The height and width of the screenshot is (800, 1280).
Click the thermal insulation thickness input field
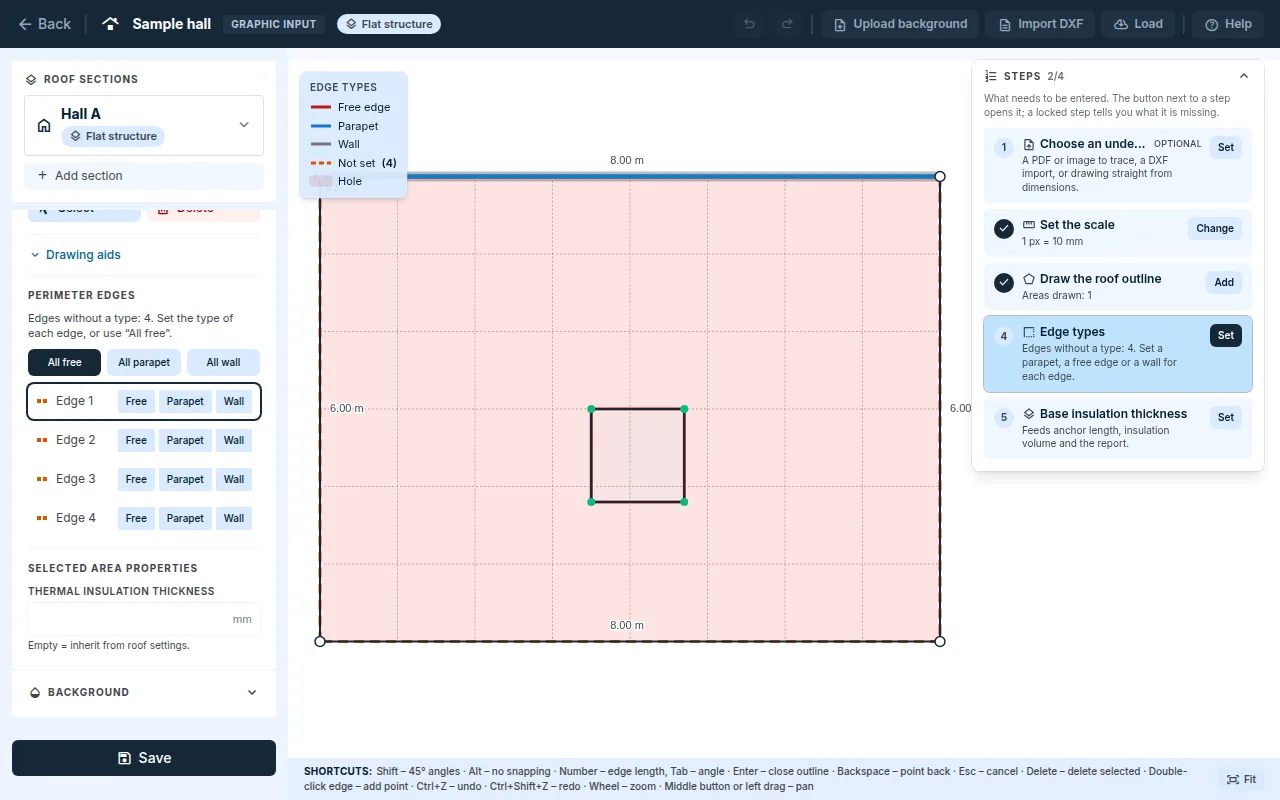coord(144,619)
